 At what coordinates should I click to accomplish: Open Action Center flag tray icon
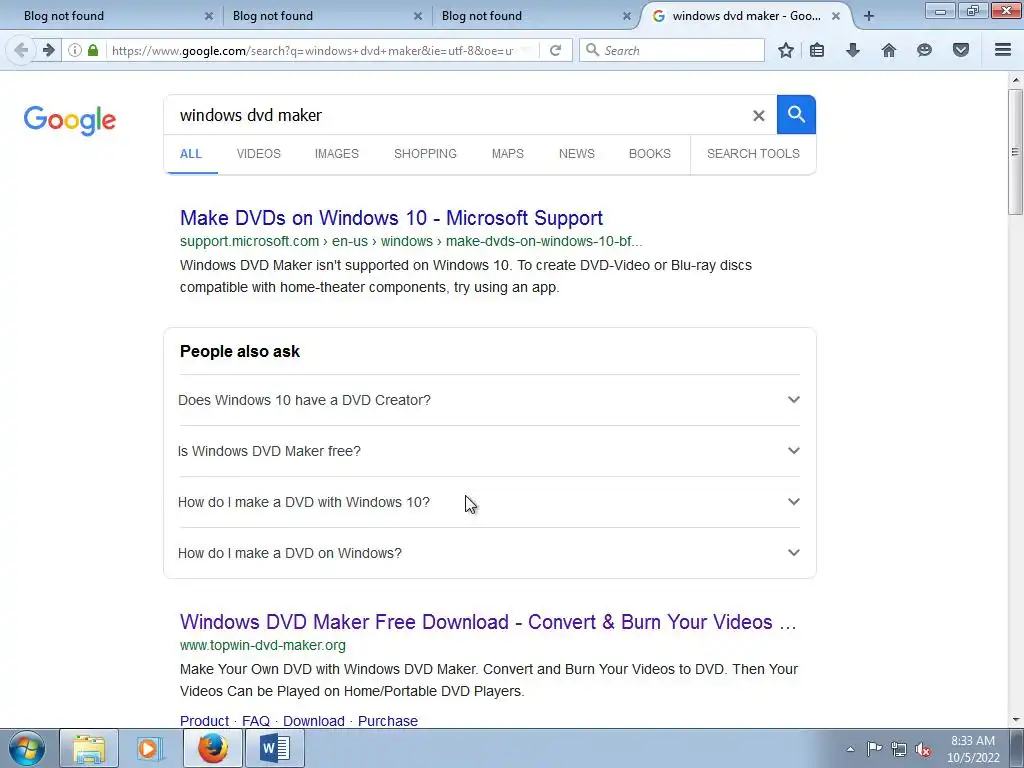[x=874, y=749]
